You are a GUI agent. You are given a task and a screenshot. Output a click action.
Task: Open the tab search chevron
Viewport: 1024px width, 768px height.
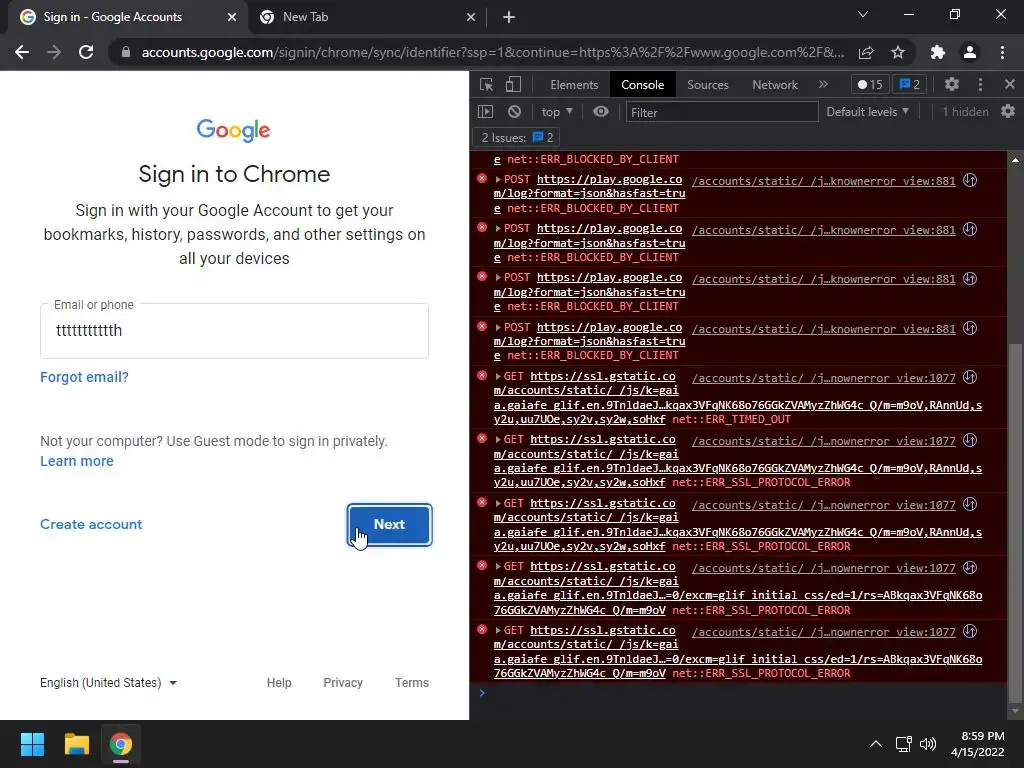(863, 14)
